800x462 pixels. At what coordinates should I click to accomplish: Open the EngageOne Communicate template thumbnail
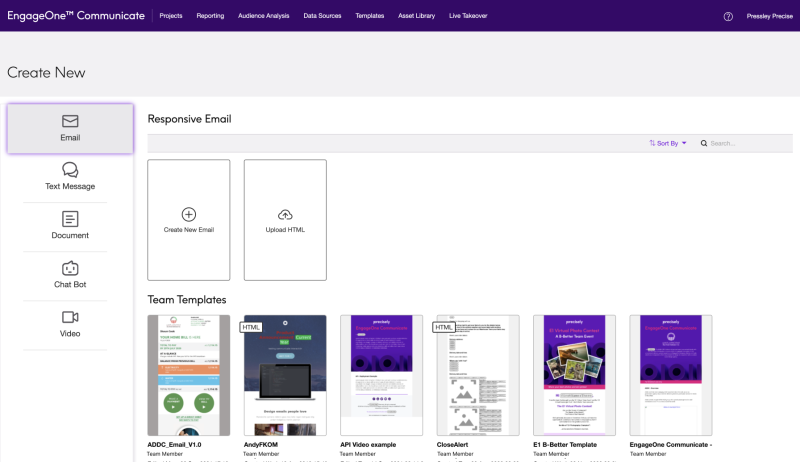click(671, 375)
